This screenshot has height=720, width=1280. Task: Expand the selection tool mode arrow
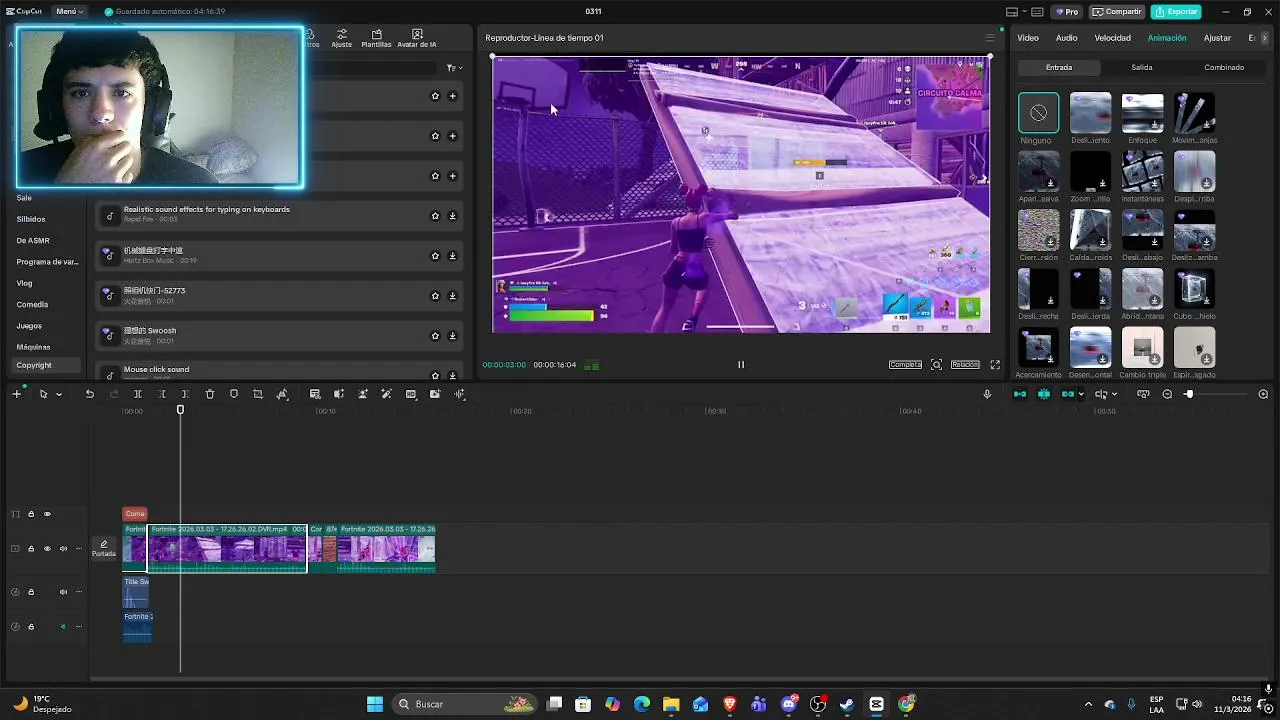tap(59, 394)
